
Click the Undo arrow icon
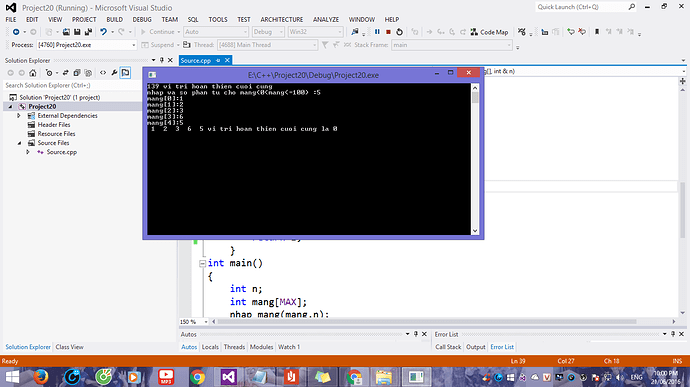(x=103, y=32)
